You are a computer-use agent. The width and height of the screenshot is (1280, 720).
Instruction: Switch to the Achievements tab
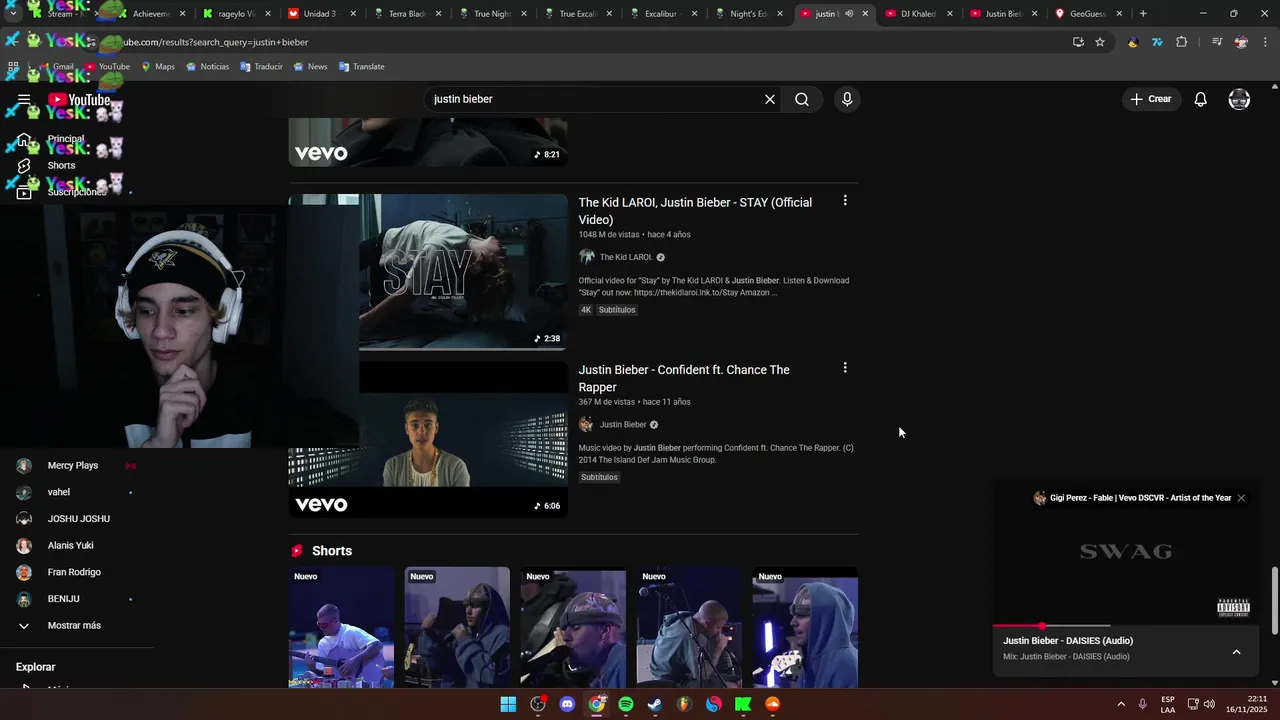tap(152, 14)
